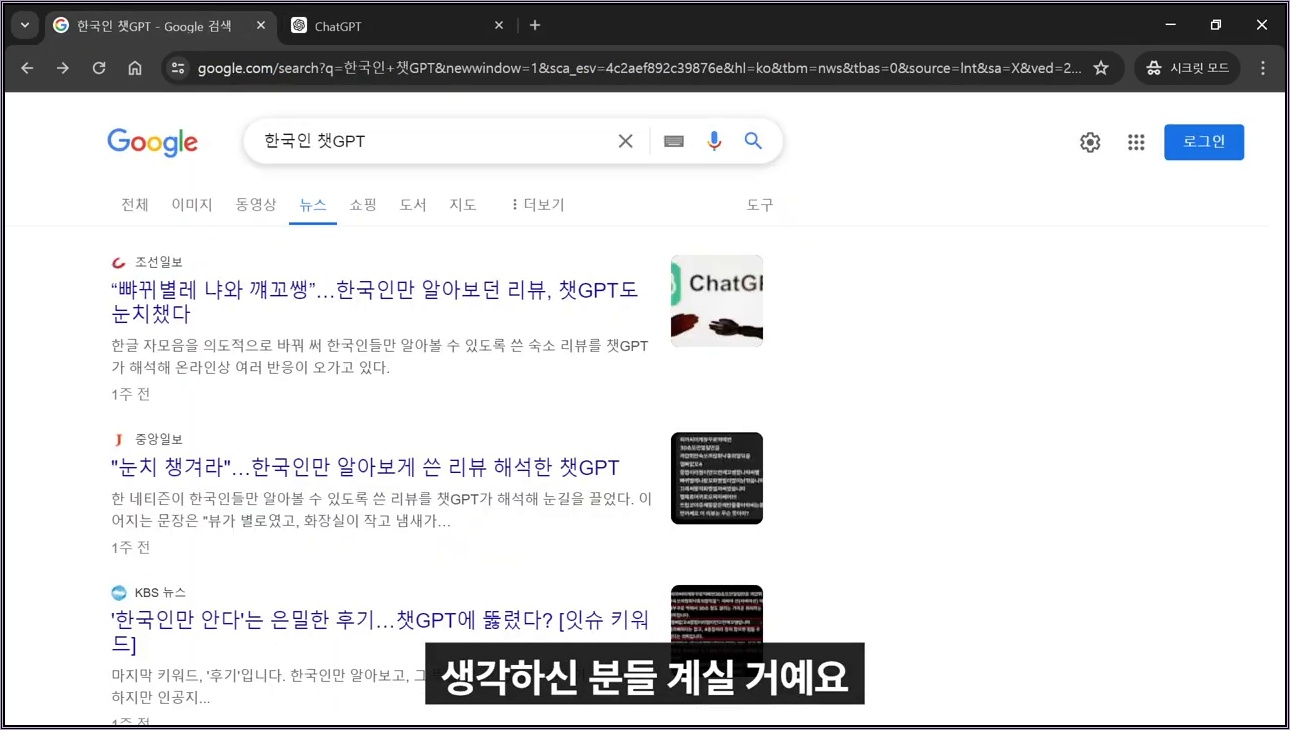Switch to the 동영상 results tab
Screen dimensions: 1290x730
pos(256,205)
